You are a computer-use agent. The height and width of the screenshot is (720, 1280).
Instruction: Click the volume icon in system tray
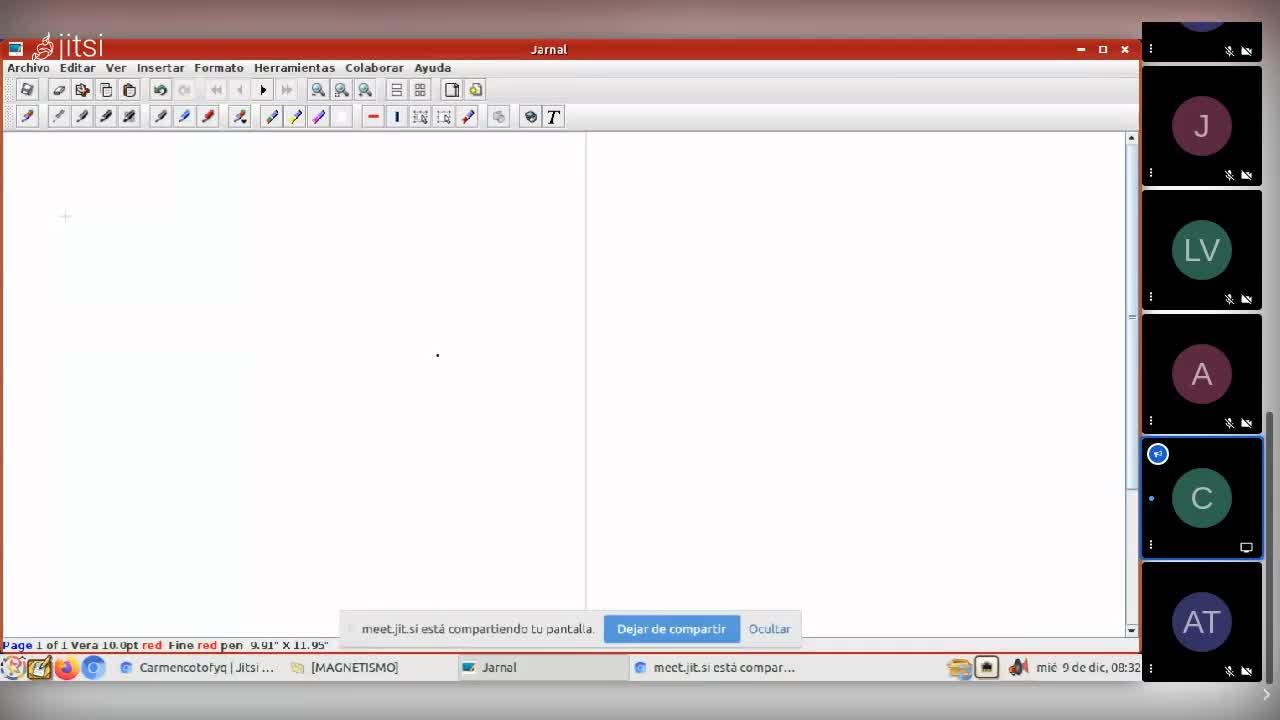[x=1018, y=667]
